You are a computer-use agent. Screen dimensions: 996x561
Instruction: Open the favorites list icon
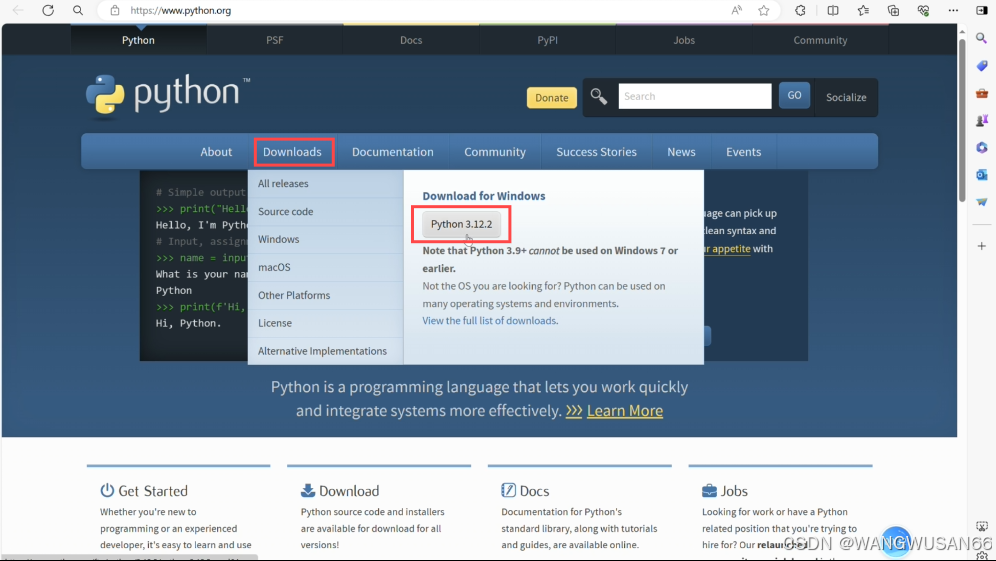click(863, 10)
